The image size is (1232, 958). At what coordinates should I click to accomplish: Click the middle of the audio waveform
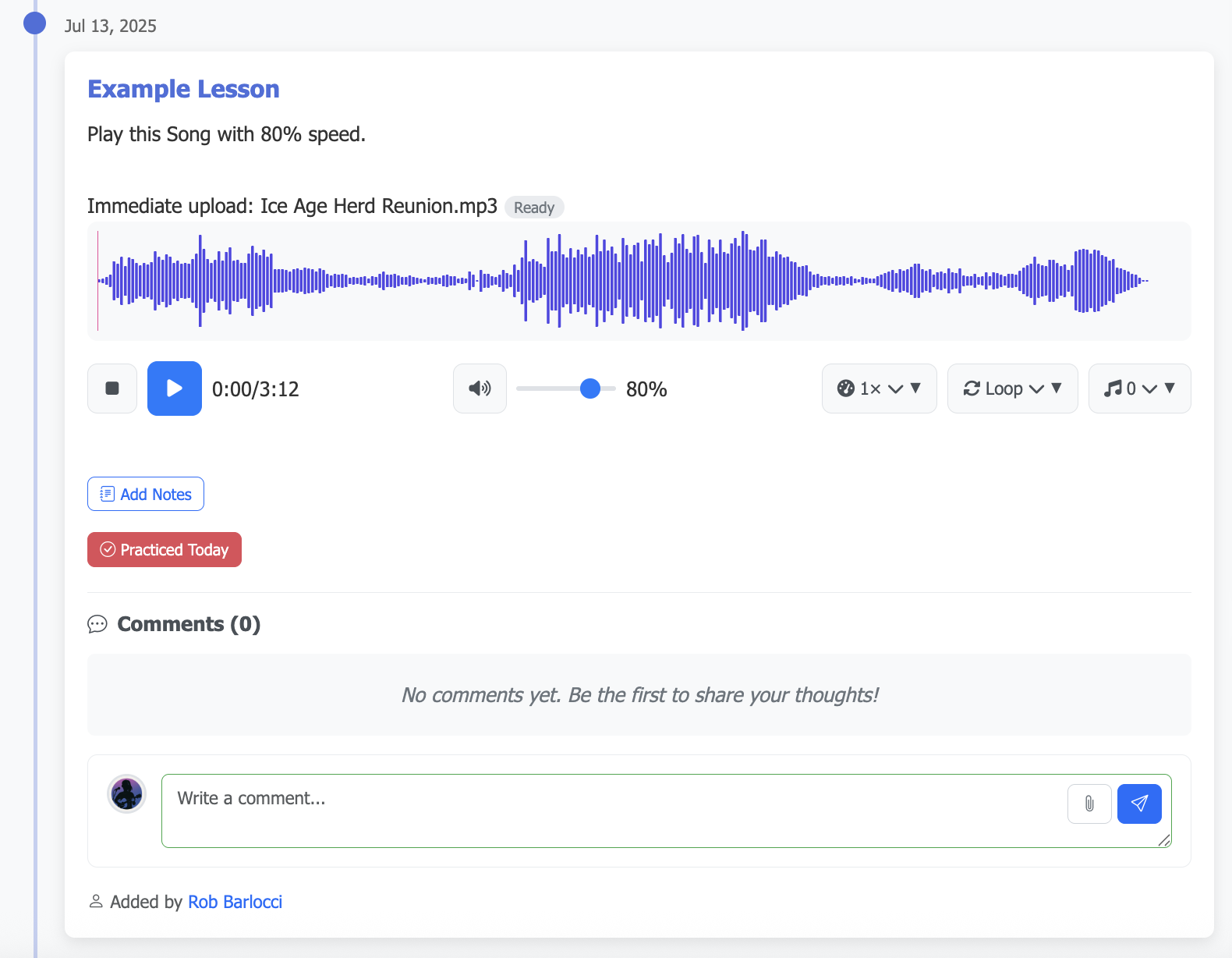(639, 281)
